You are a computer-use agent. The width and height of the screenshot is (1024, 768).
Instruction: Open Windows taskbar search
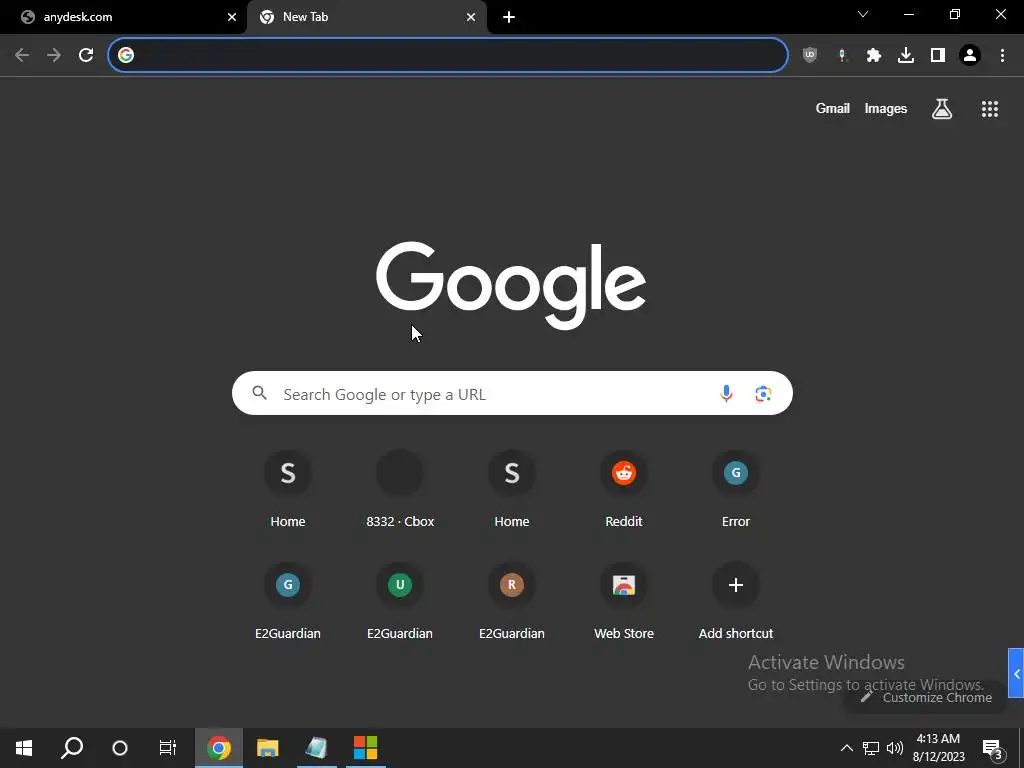click(72, 748)
